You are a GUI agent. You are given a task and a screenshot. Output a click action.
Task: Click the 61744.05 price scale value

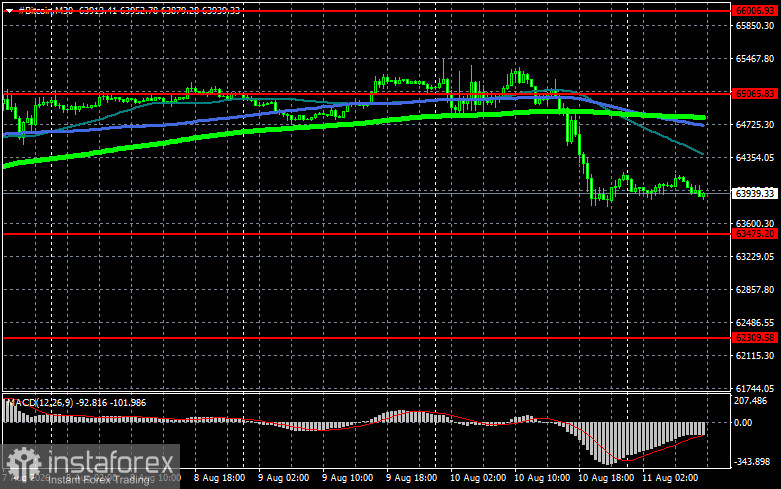pos(755,388)
